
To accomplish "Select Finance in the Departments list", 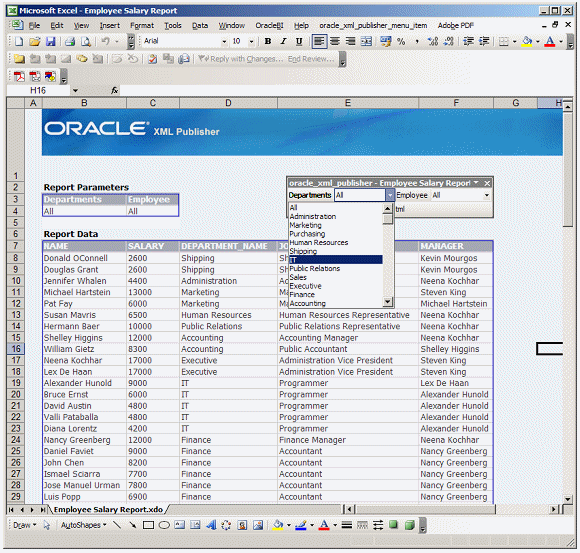I will tap(335, 295).
